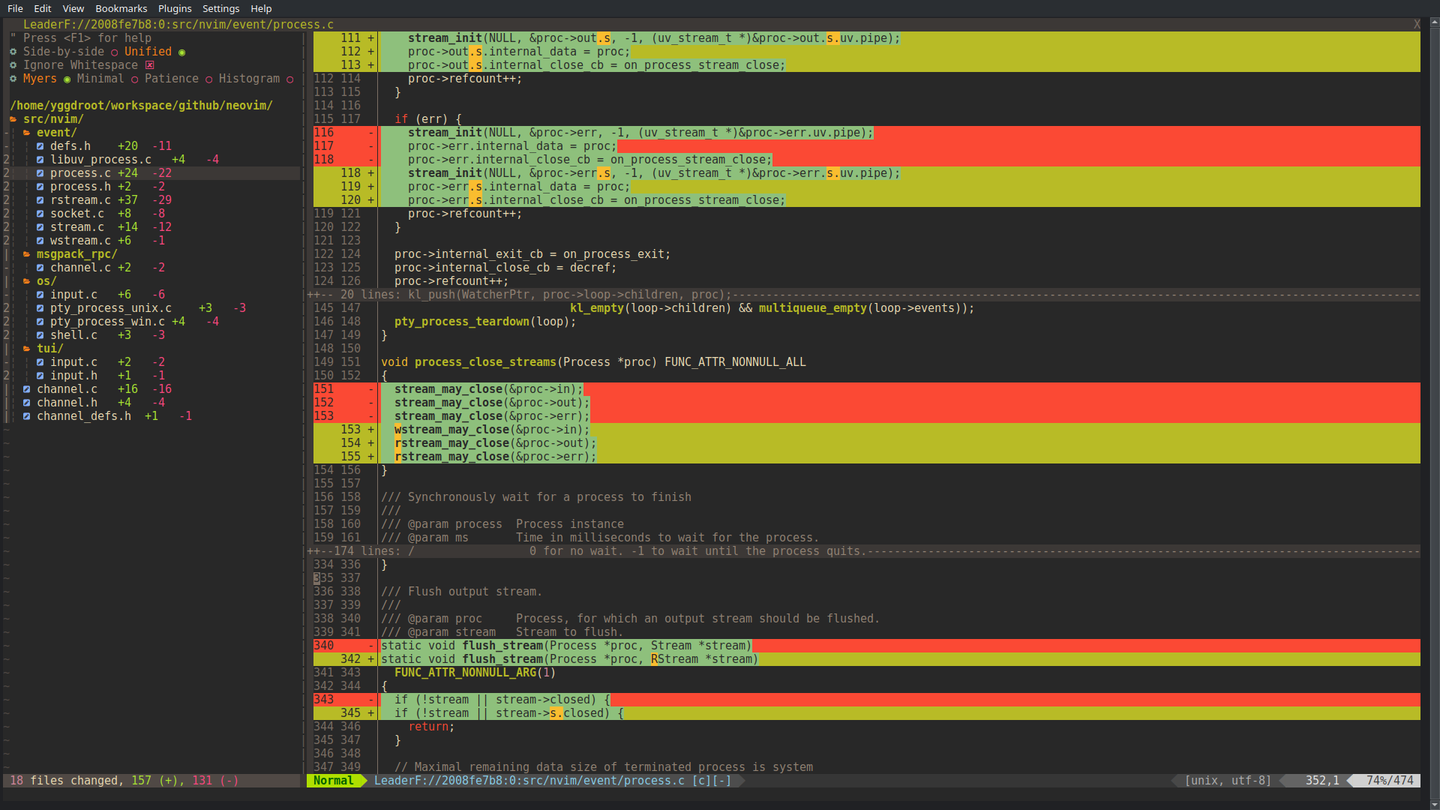Choose the Histogram diff algorithm

tap(290, 79)
